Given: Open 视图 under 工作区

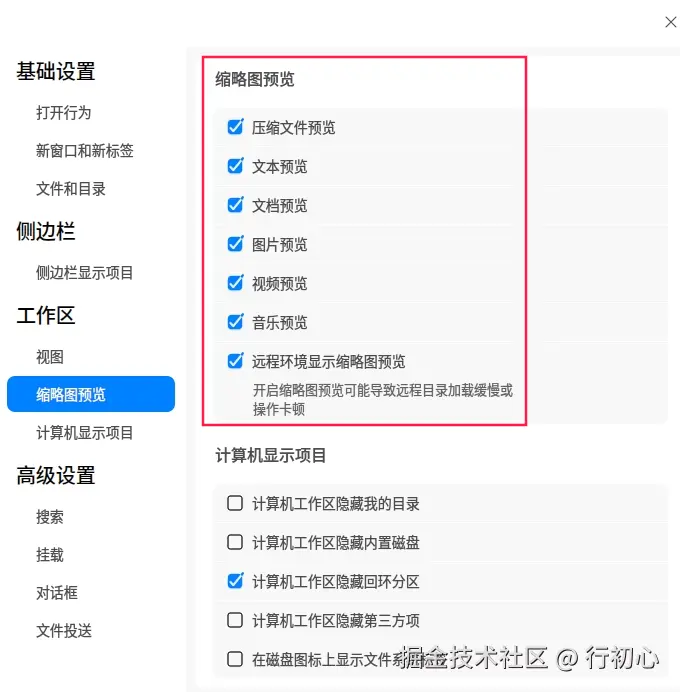Looking at the screenshot, I should [x=50, y=357].
